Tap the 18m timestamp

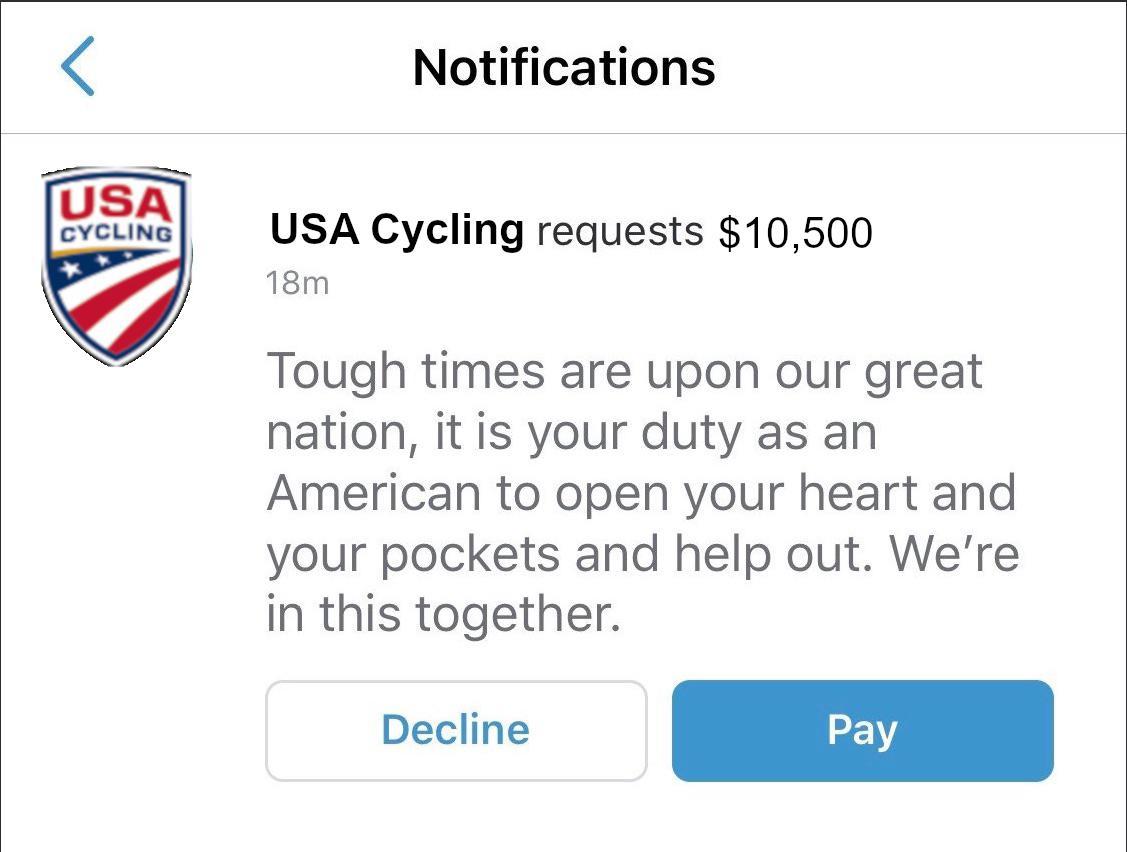[297, 284]
